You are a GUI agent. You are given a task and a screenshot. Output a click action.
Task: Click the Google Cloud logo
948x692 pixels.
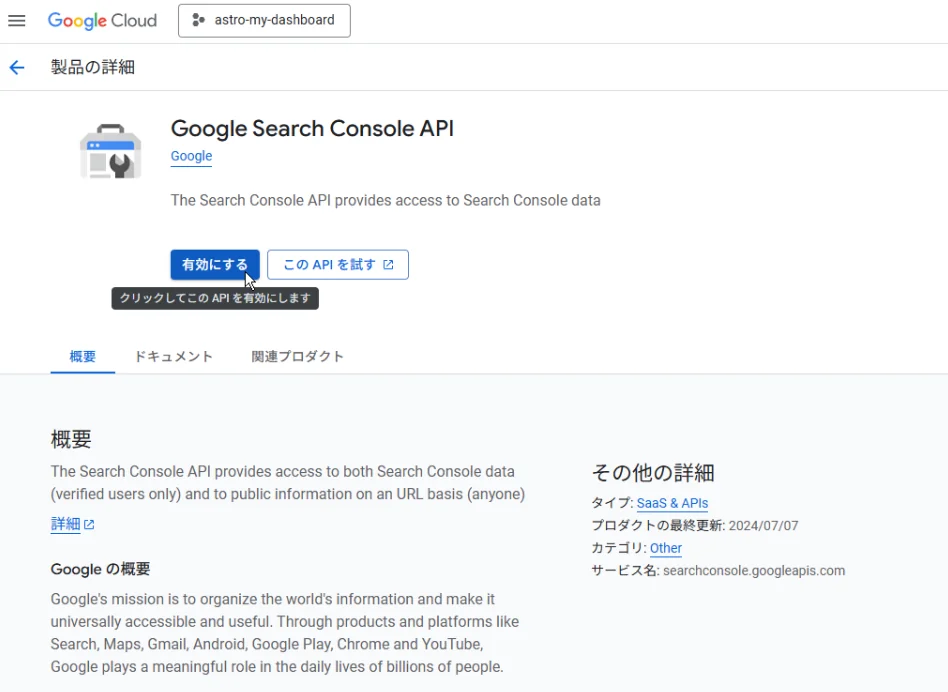point(102,21)
